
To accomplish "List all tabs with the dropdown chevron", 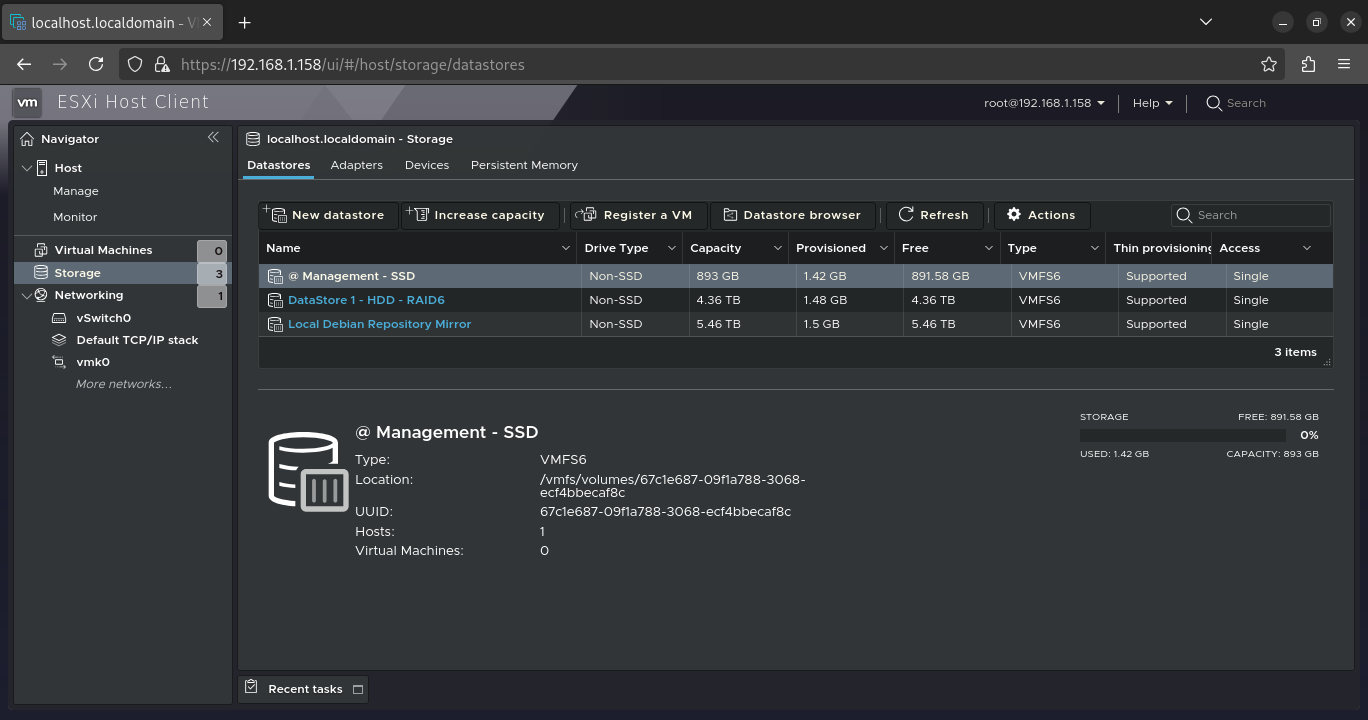I will pos(1206,22).
